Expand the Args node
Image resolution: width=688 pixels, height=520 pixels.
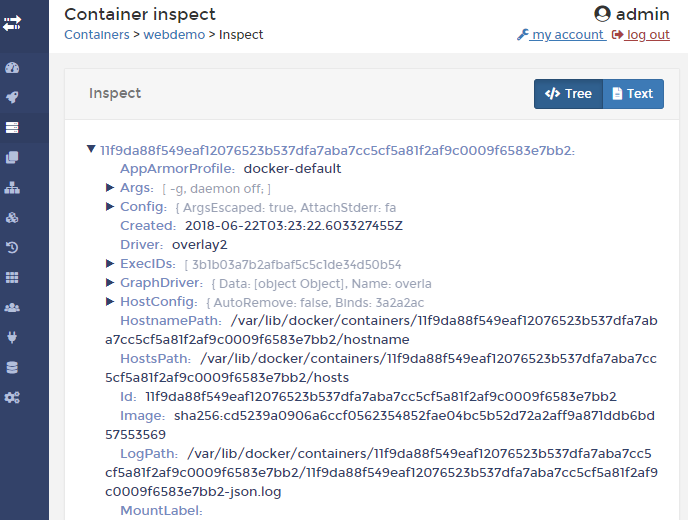(111, 187)
